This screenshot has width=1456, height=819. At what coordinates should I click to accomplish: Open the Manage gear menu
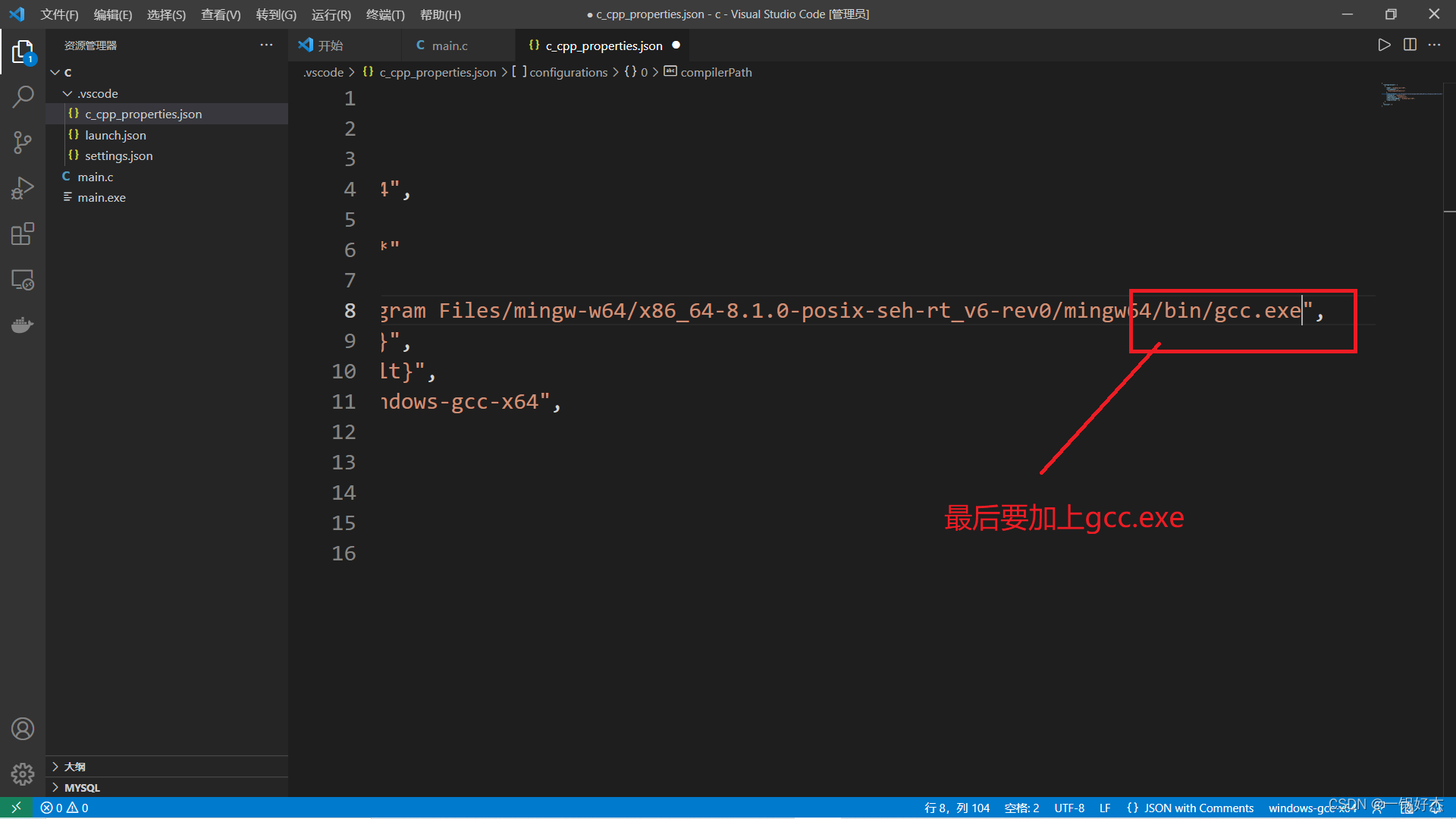click(23, 773)
